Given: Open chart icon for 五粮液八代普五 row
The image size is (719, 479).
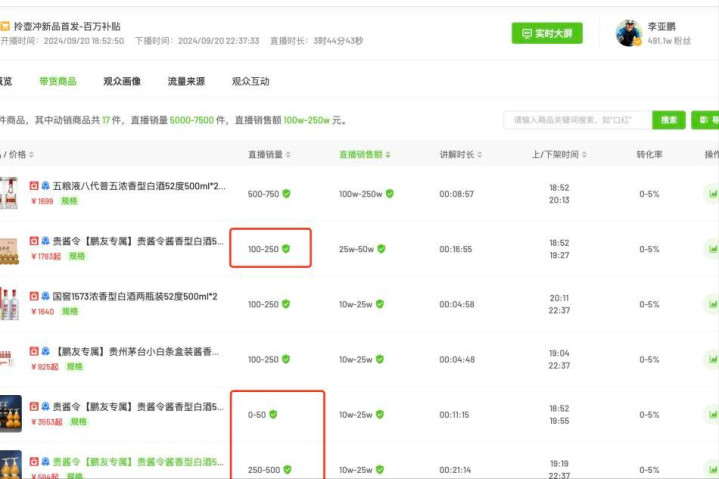Looking at the screenshot, I should click(712, 194).
